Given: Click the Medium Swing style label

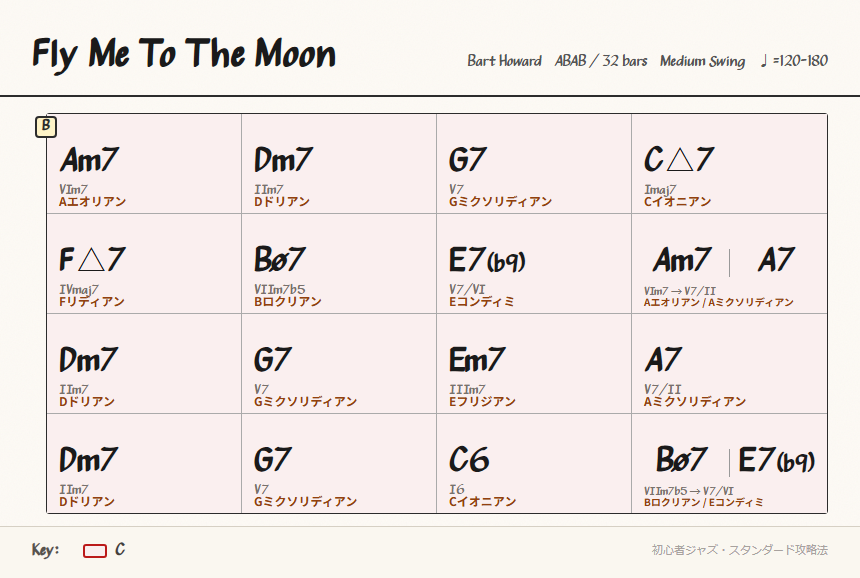Looking at the screenshot, I should click(x=703, y=61).
